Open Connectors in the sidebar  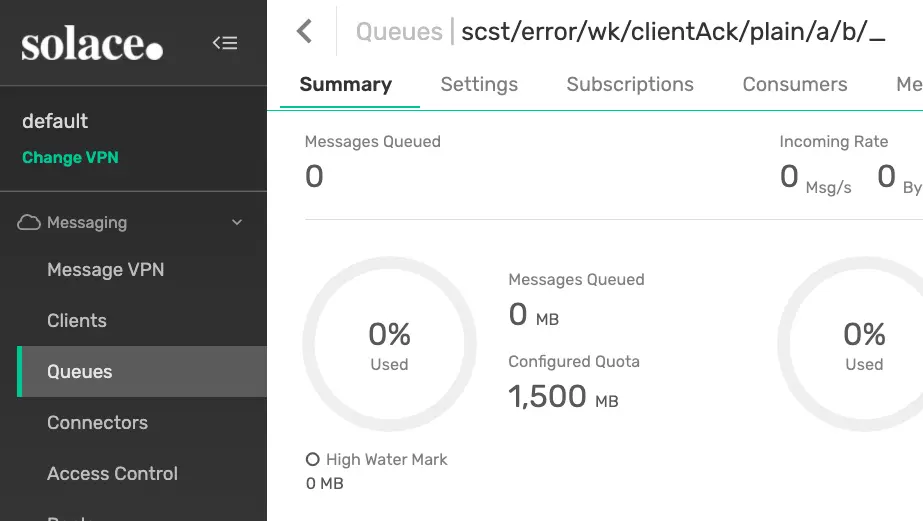click(x=97, y=423)
